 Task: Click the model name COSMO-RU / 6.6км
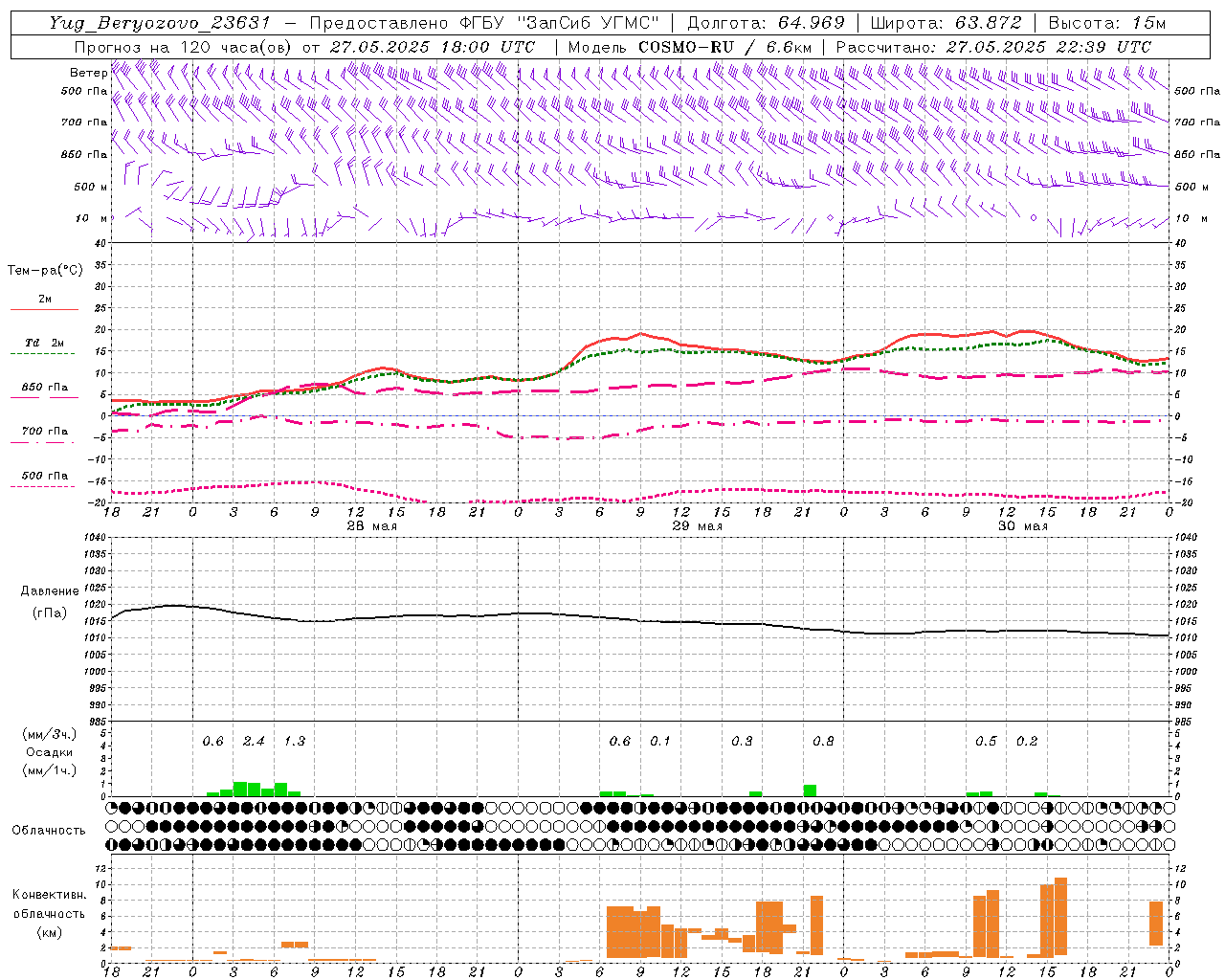tap(724, 46)
